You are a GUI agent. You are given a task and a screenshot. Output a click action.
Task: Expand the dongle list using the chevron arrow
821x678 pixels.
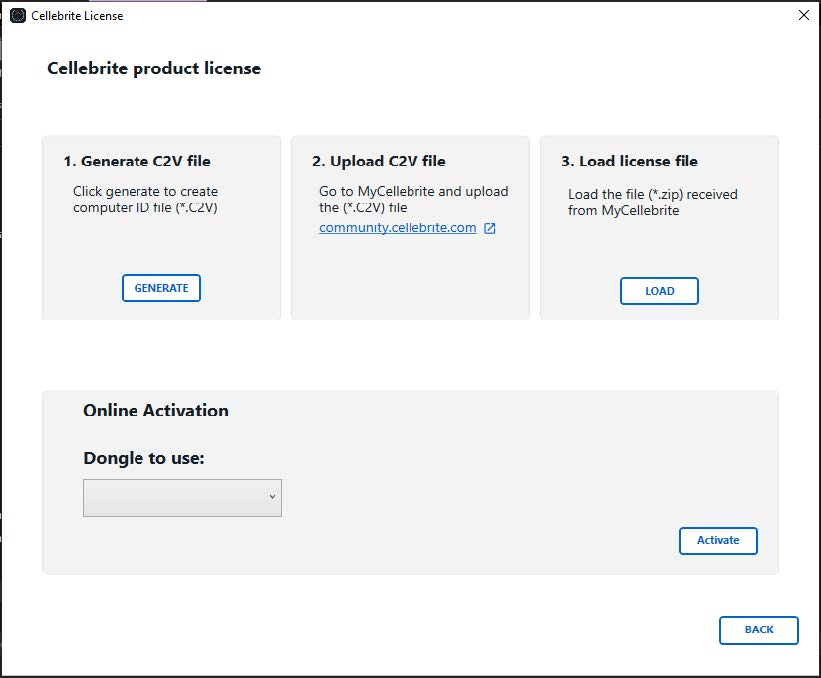(272, 496)
